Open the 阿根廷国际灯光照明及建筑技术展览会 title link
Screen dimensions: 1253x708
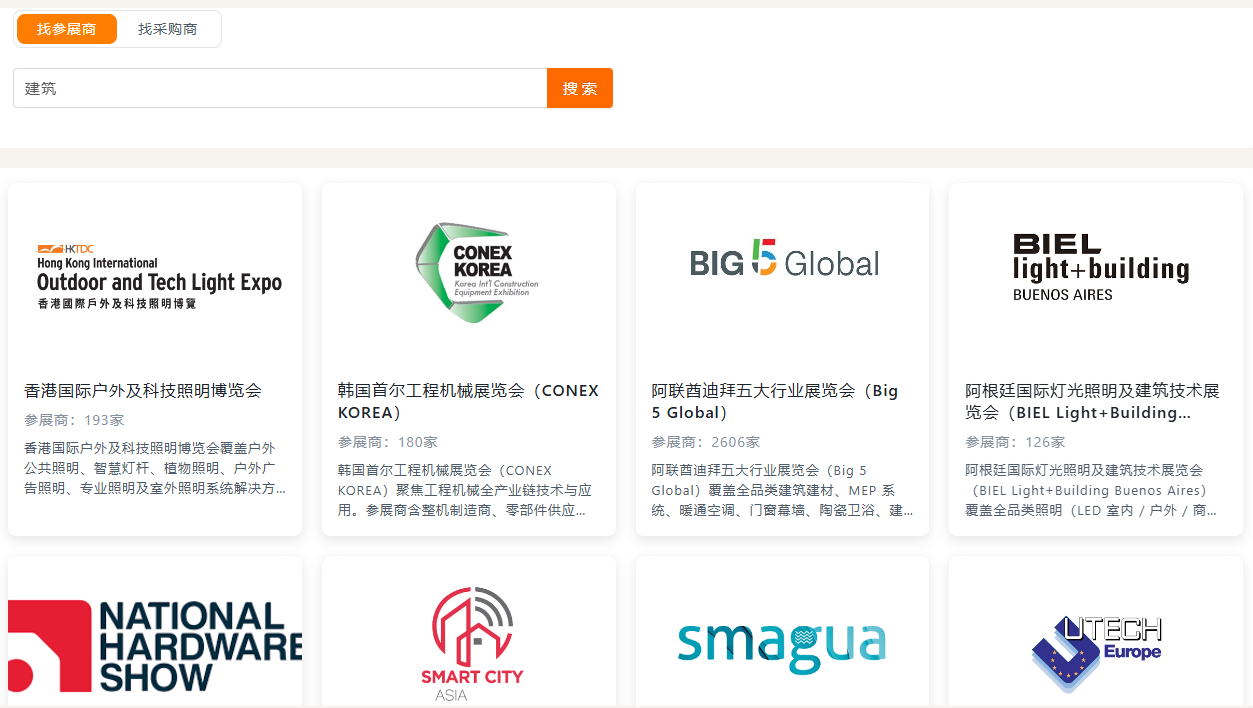click(1092, 402)
